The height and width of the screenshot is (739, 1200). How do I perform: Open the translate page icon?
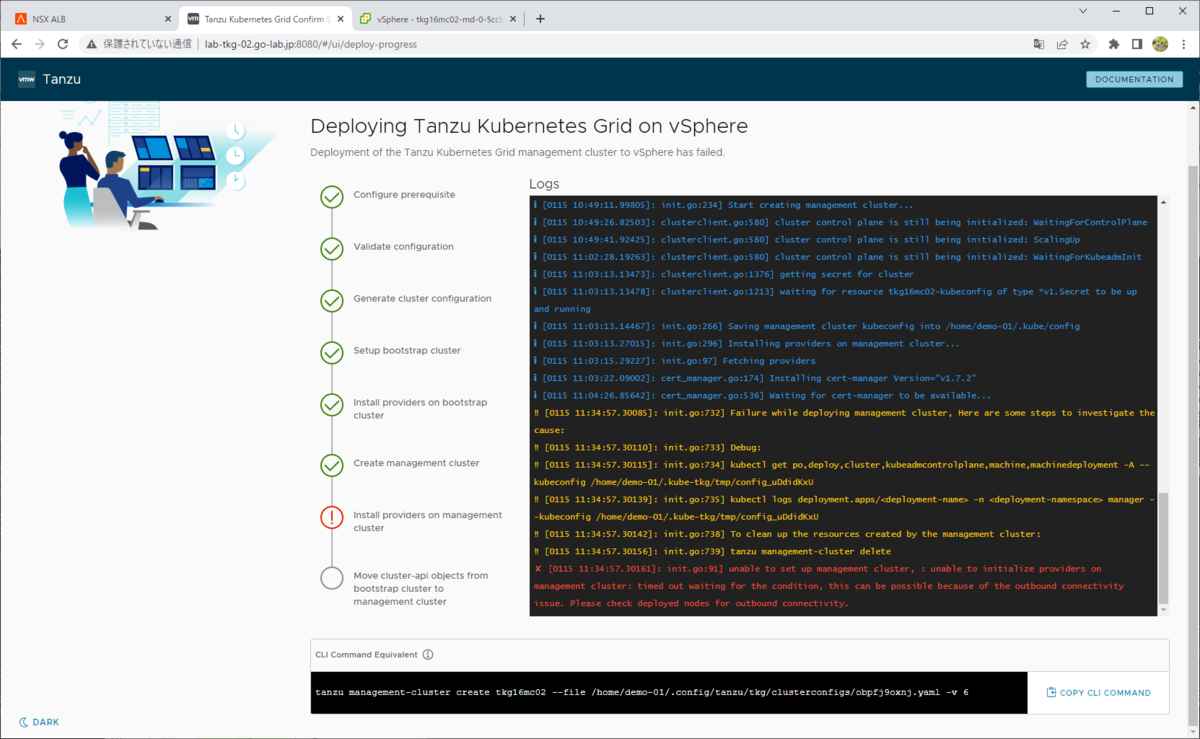[1039, 44]
